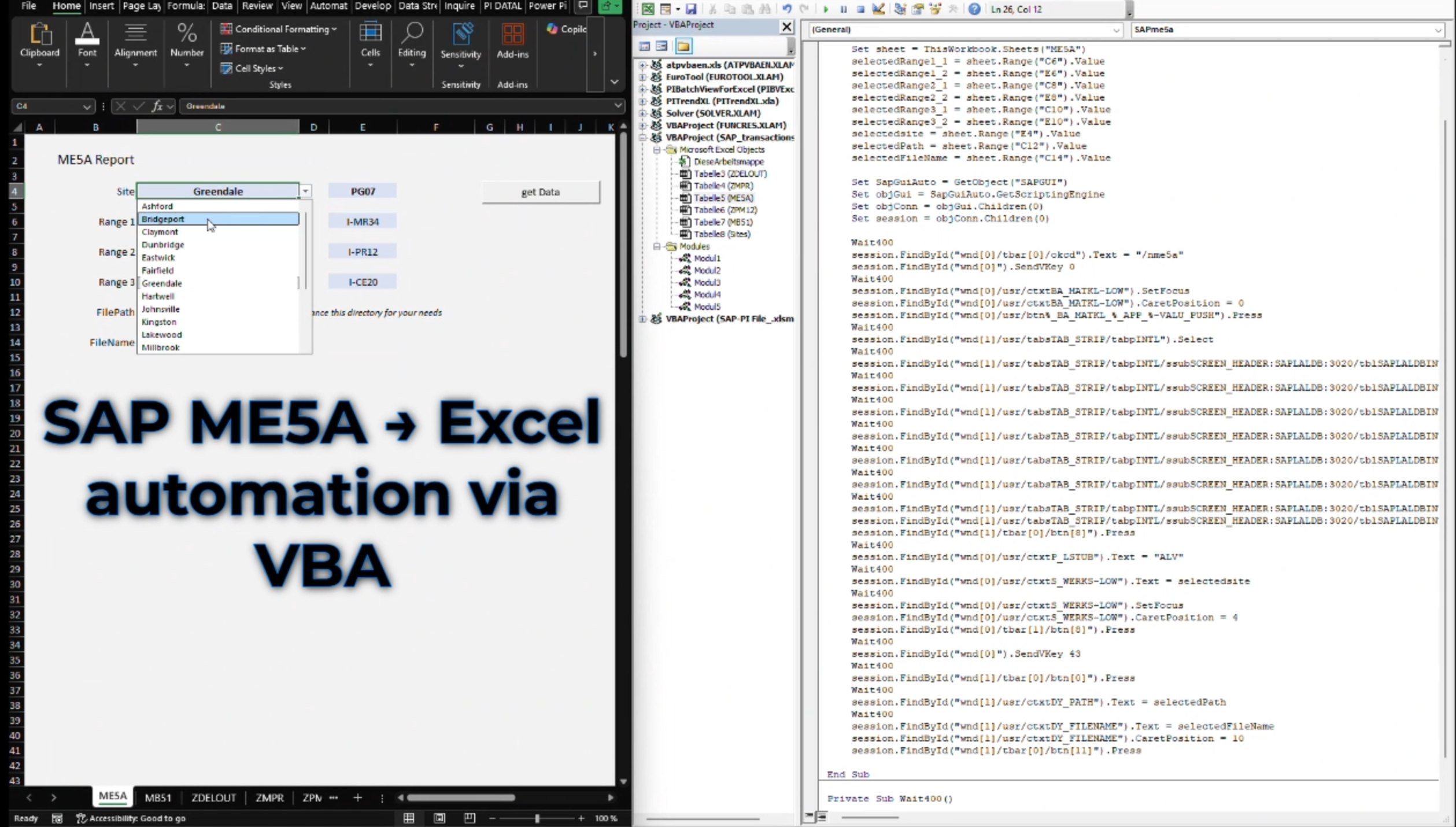Expand Solver (SOLVER.XLAM) project node
Image resolution: width=1456 pixels, height=827 pixels.
pyautogui.click(x=642, y=113)
